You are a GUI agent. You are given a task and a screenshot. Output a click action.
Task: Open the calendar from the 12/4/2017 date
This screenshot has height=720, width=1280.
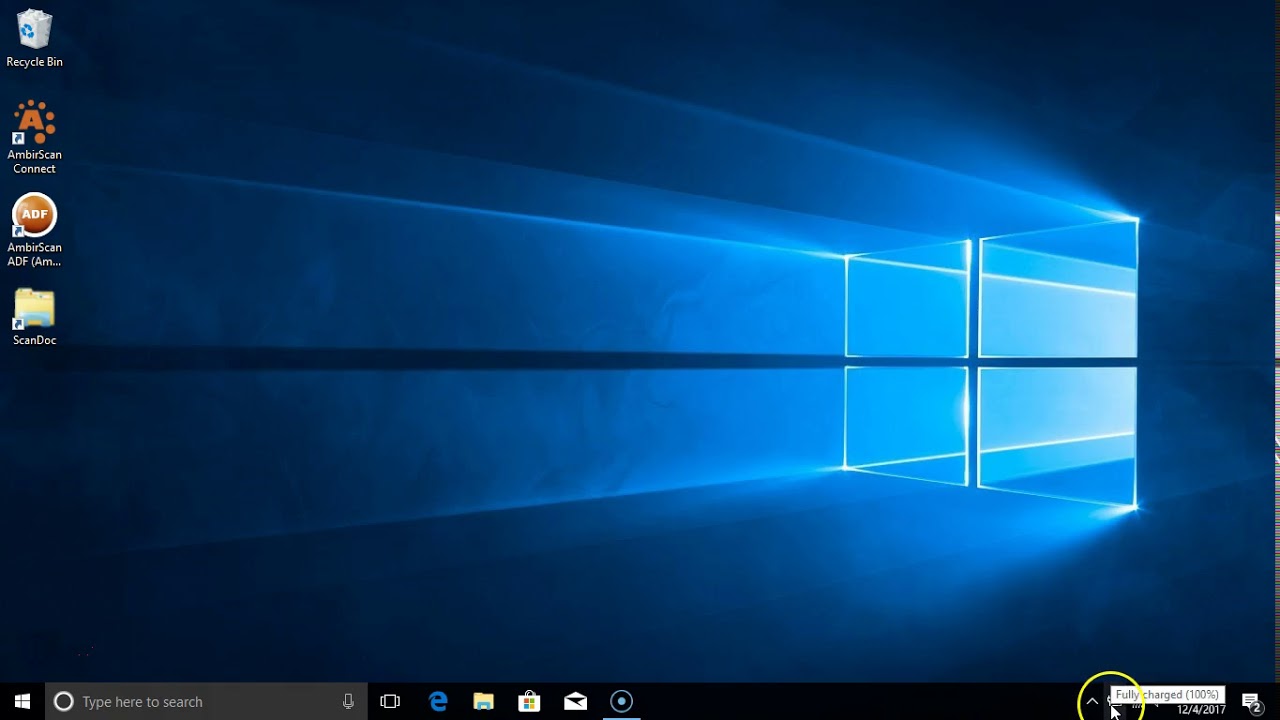pyautogui.click(x=1201, y=710)
